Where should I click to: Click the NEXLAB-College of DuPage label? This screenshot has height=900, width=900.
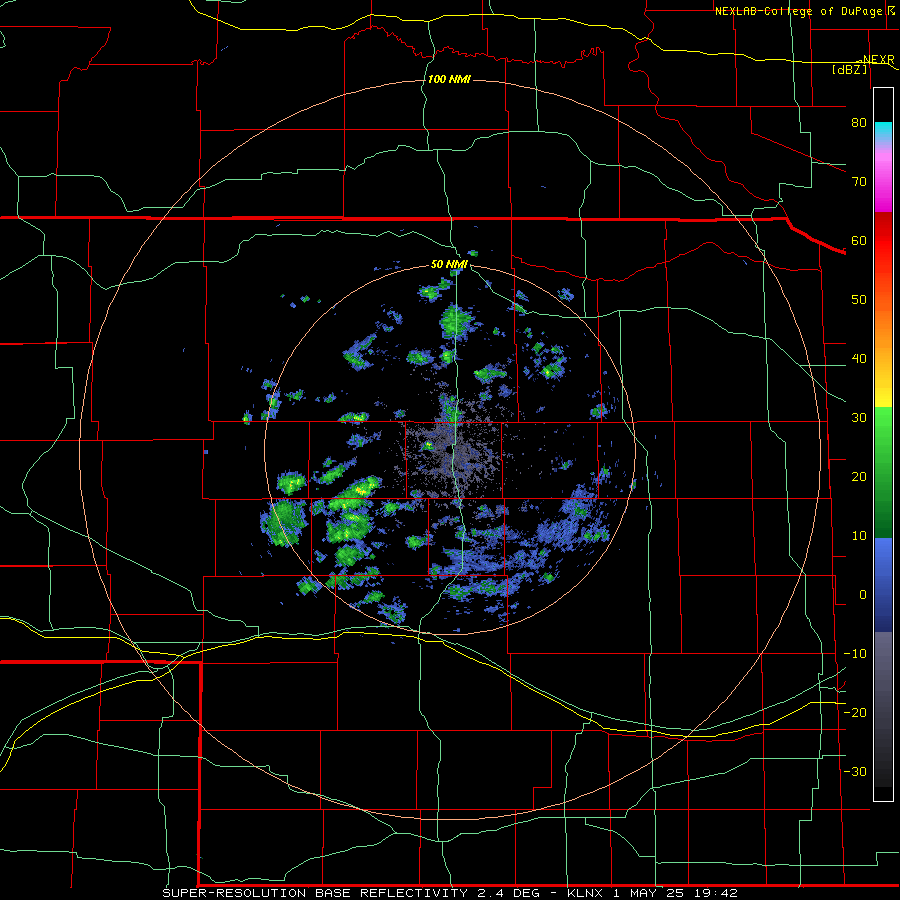click(804, 11)
